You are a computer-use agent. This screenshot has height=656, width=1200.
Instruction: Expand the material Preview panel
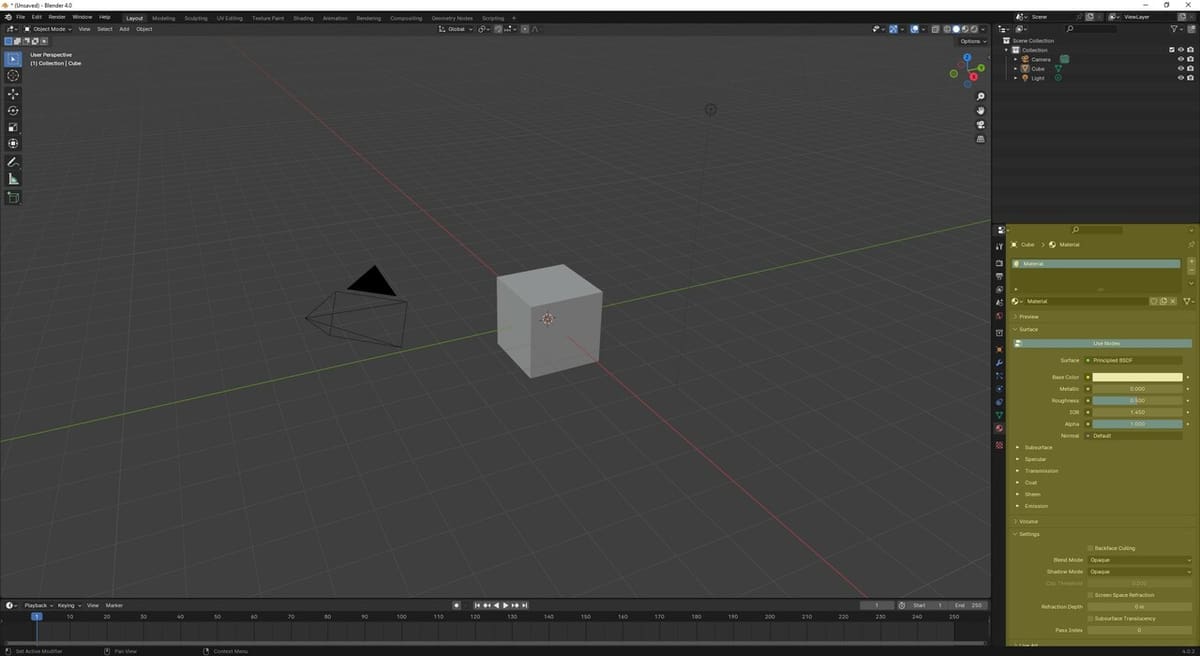point(1027,316)
